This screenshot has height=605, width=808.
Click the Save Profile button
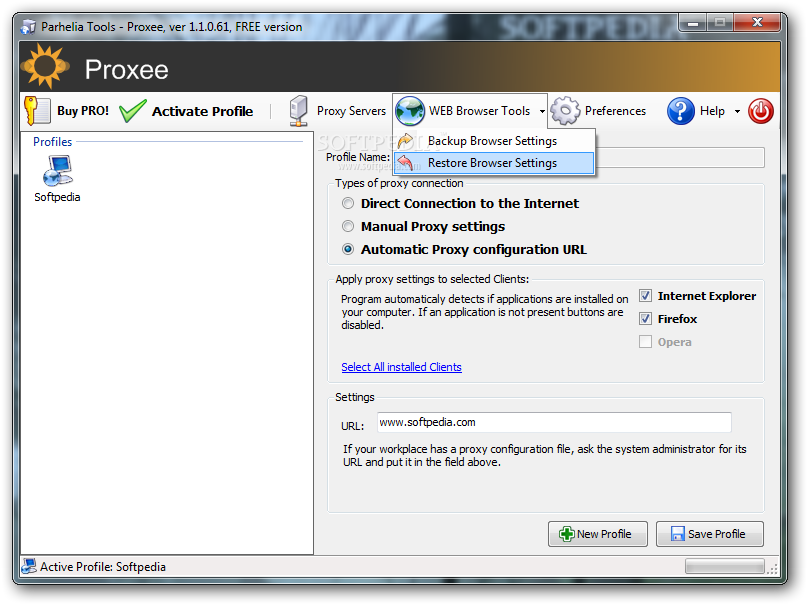pyautogui.click(x=710, y=534)
